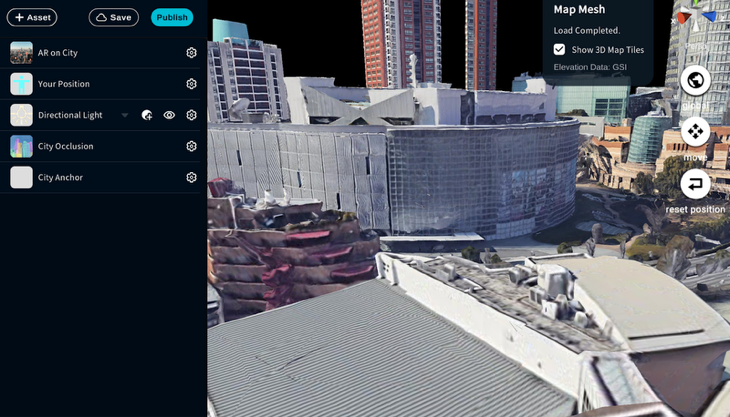The width and height of the screenshot is (730, 417).
Task: Open settings gear for AR on City
Action: (x=191, y=53)
